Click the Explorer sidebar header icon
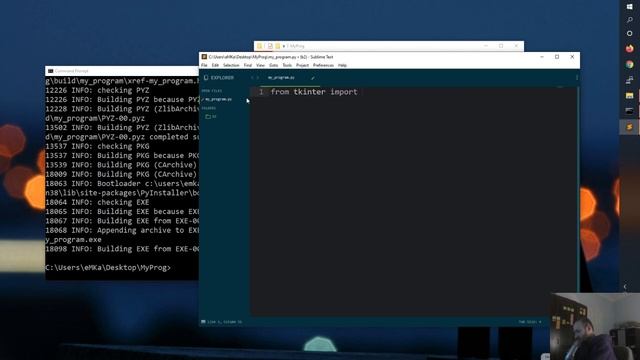This screenshot has width=640, height=360. pyautogui.click(x=206, y=78)
